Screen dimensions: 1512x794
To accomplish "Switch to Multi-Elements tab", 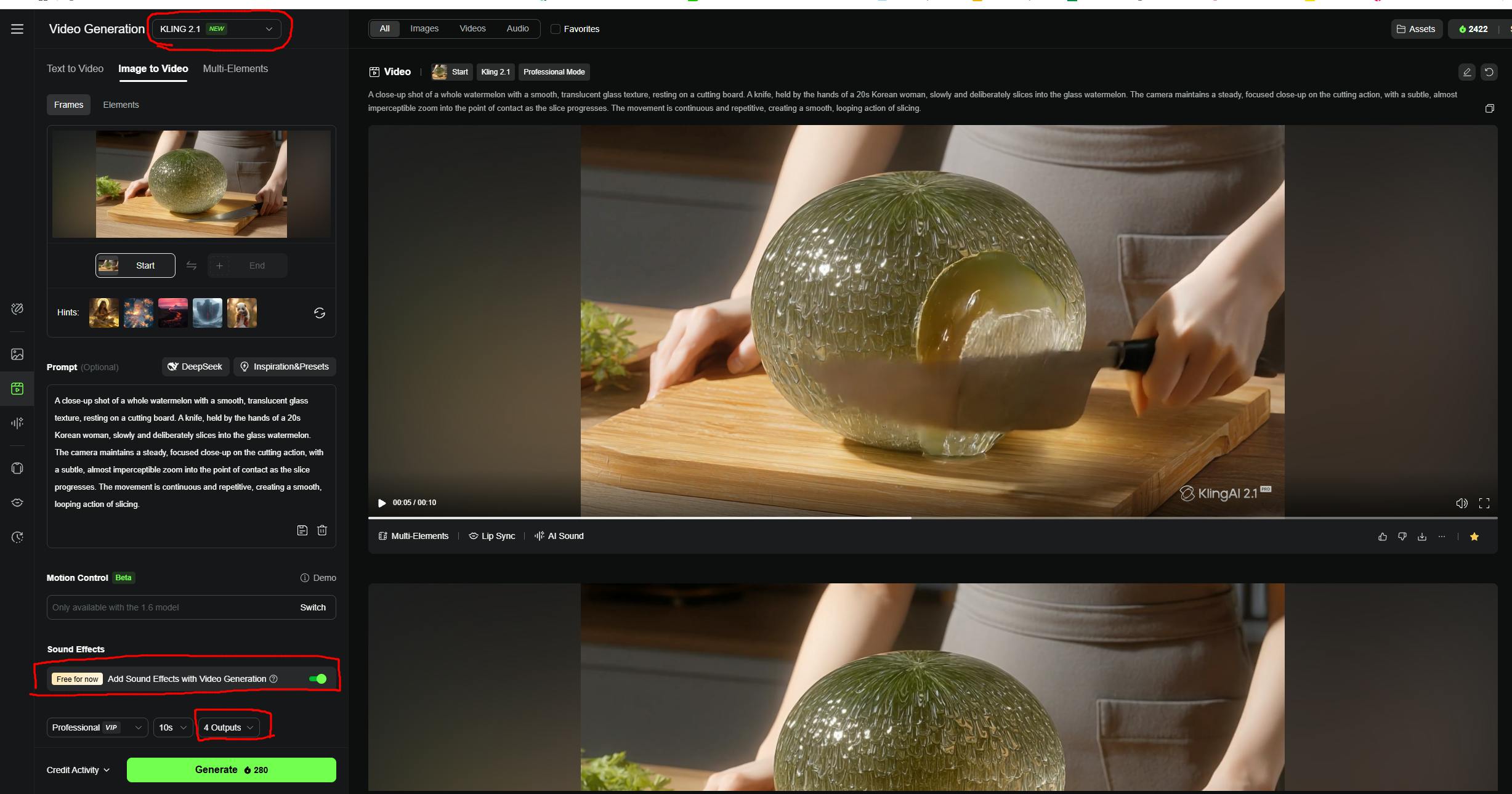I will click(x=235, y=68).
